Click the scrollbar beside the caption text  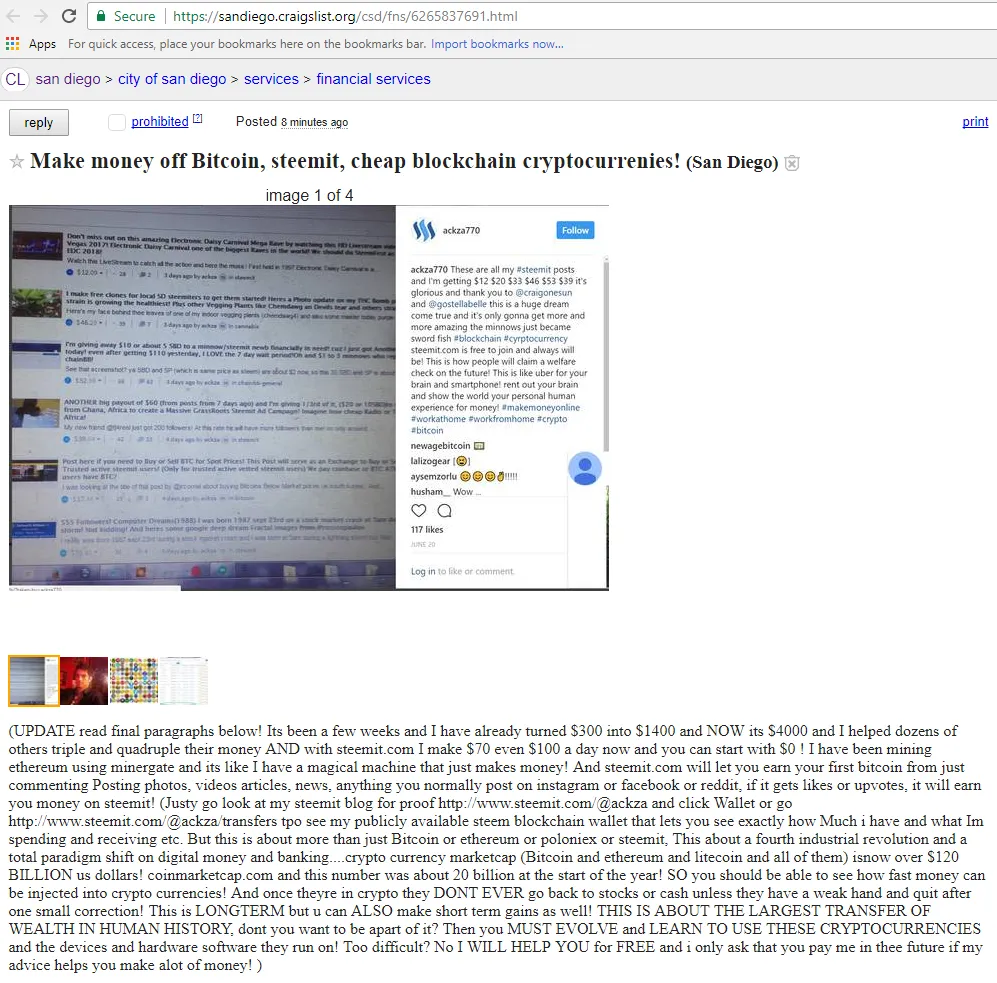click(x=606, y=354)
